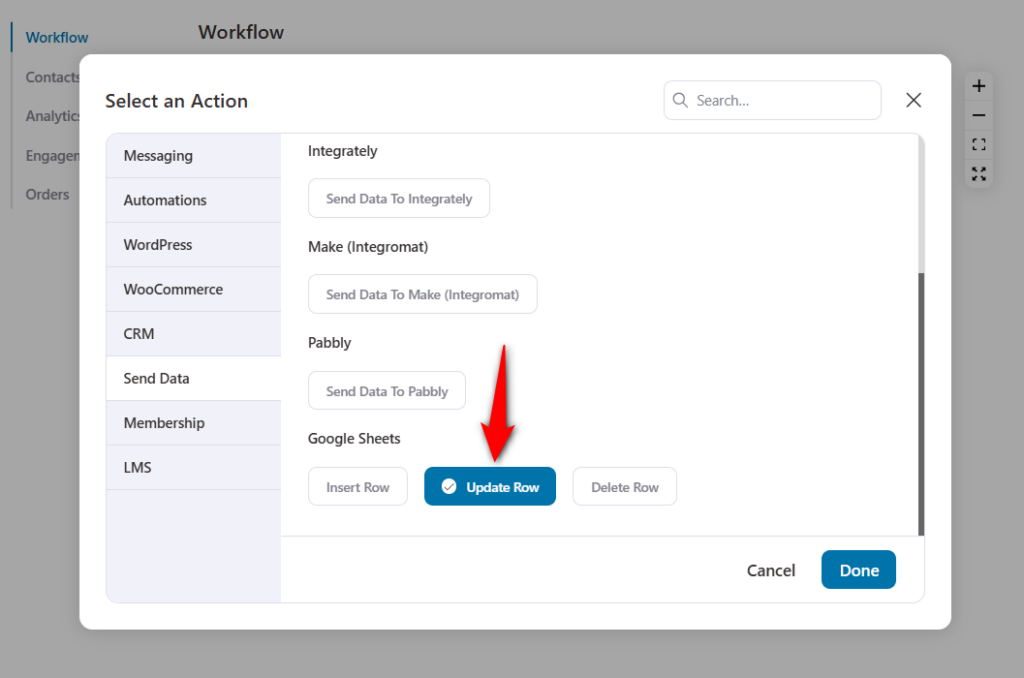Focus the Search input field

[772, 100]
